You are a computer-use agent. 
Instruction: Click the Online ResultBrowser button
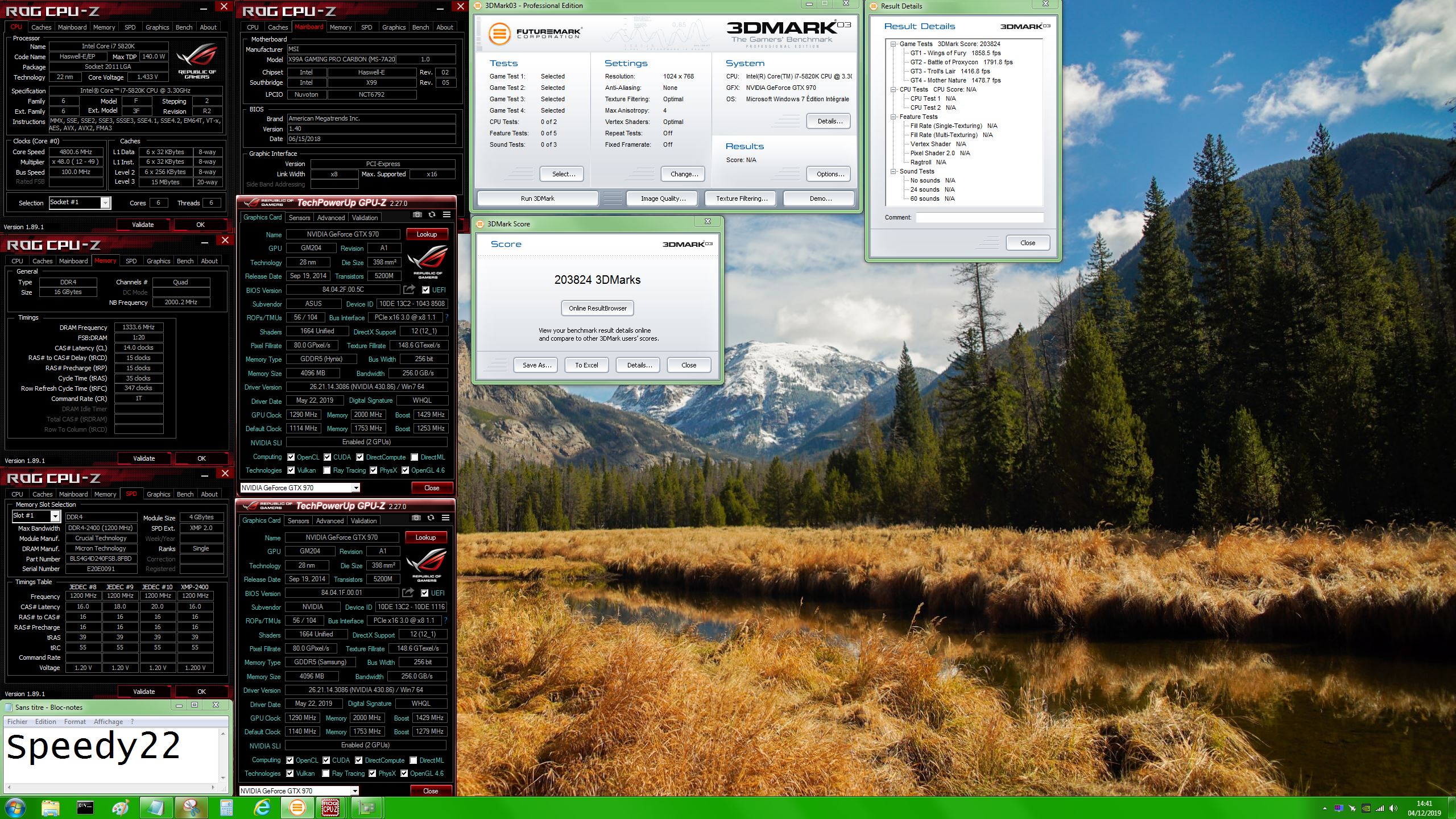pyautogui.click(x=597, y=308)
